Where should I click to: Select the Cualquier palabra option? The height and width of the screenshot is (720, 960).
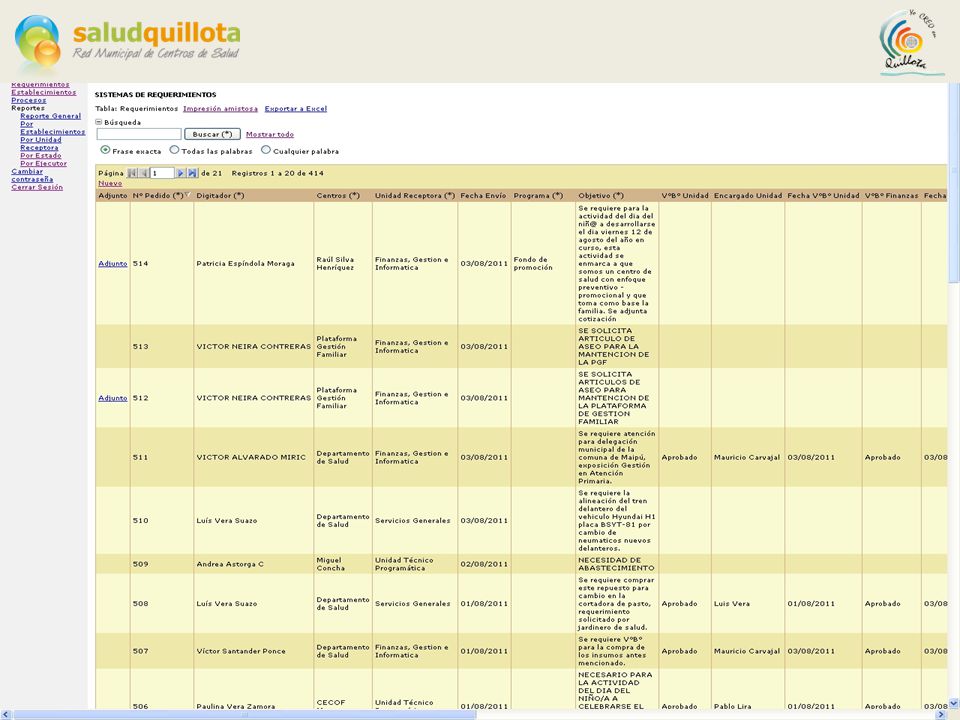point(266,150)
